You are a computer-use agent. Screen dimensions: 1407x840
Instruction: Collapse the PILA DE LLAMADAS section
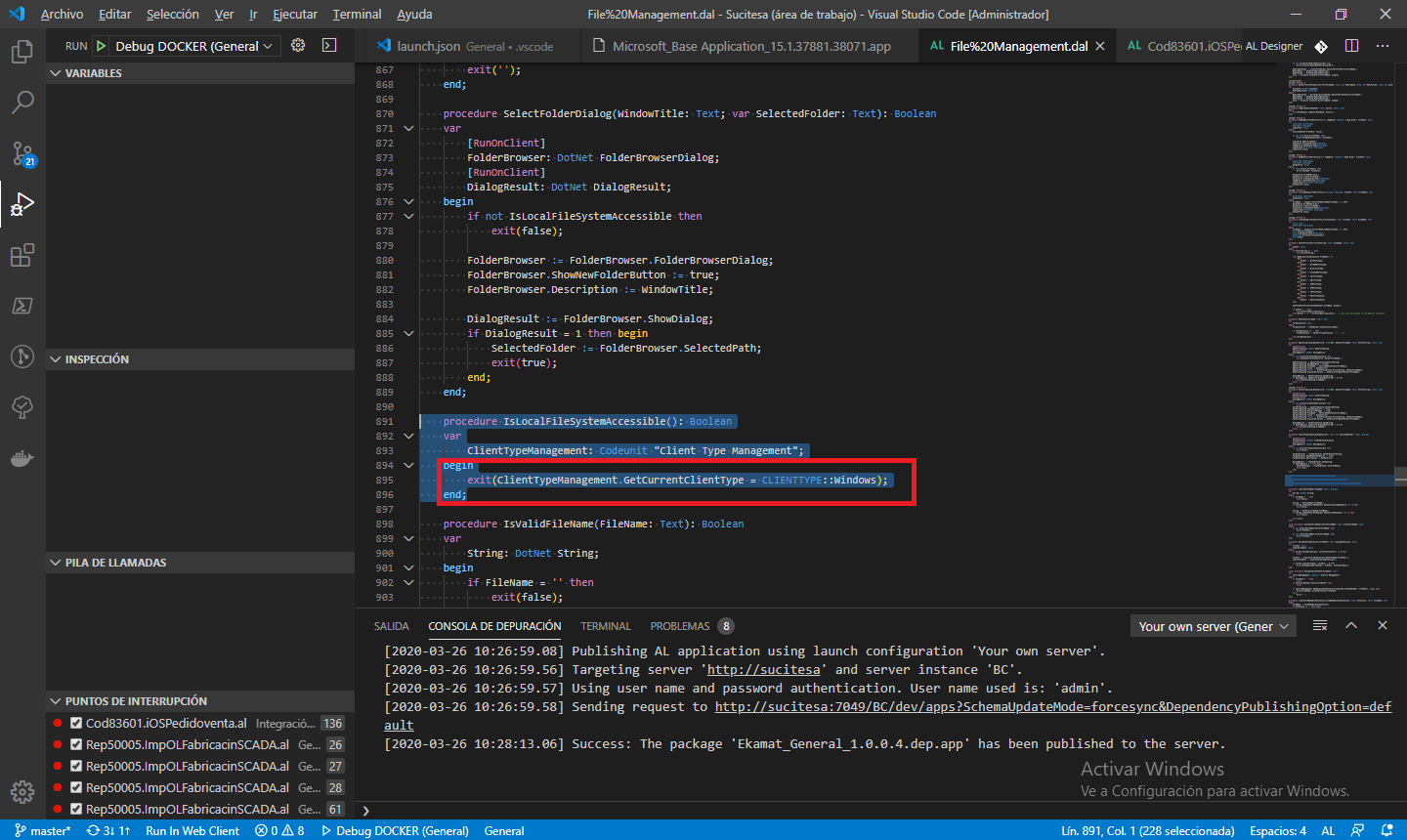click(200, 563)
